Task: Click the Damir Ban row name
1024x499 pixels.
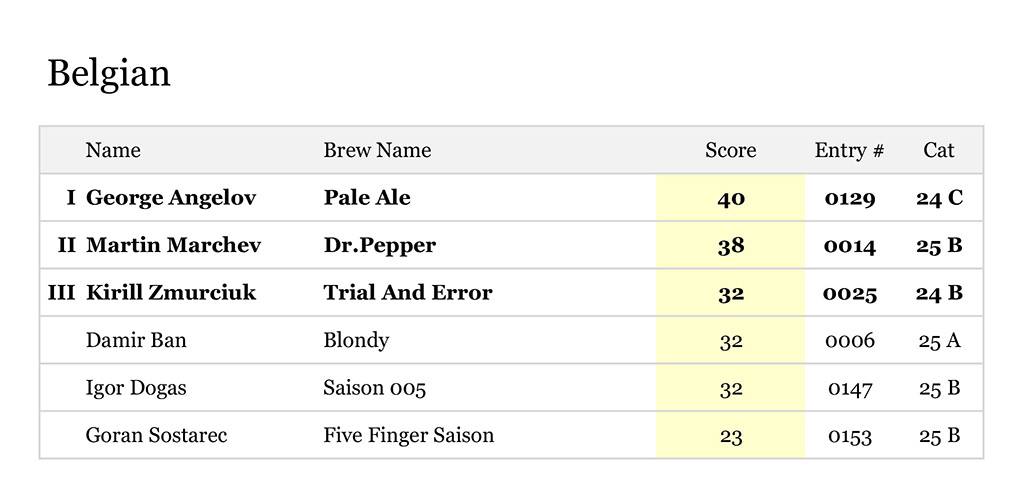Action: [x=136, y=340]
